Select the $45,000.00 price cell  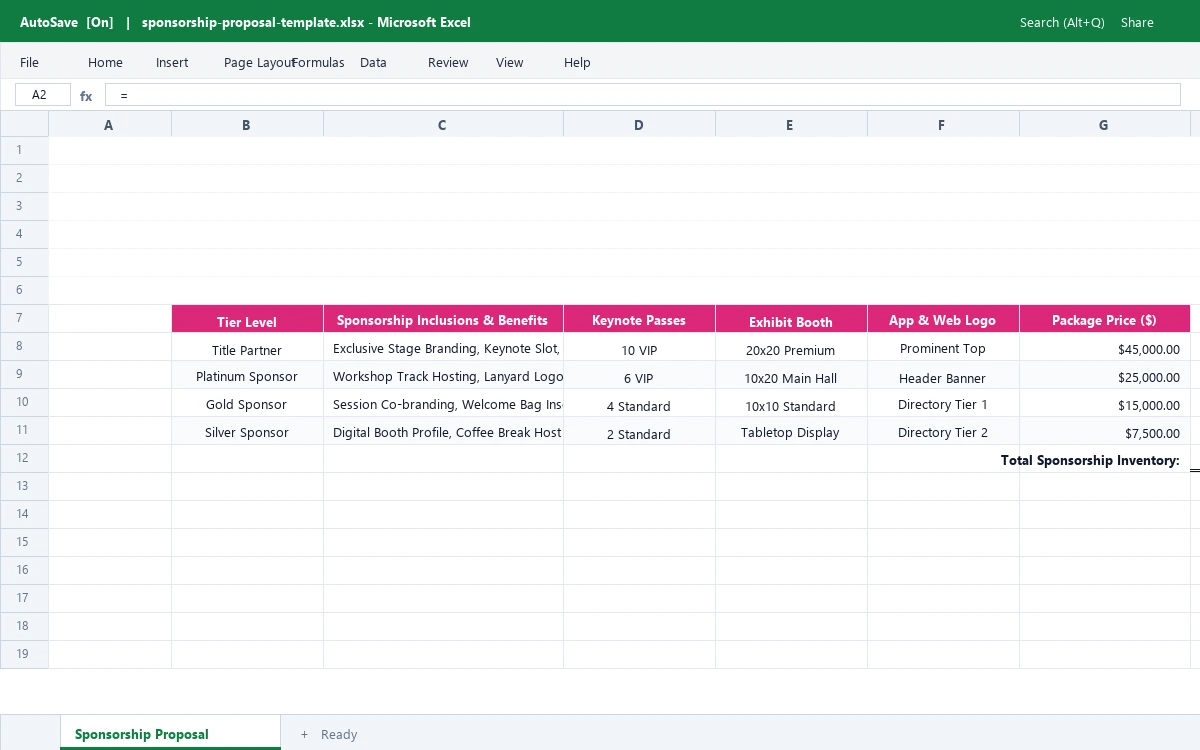(x=1105, y=347)
